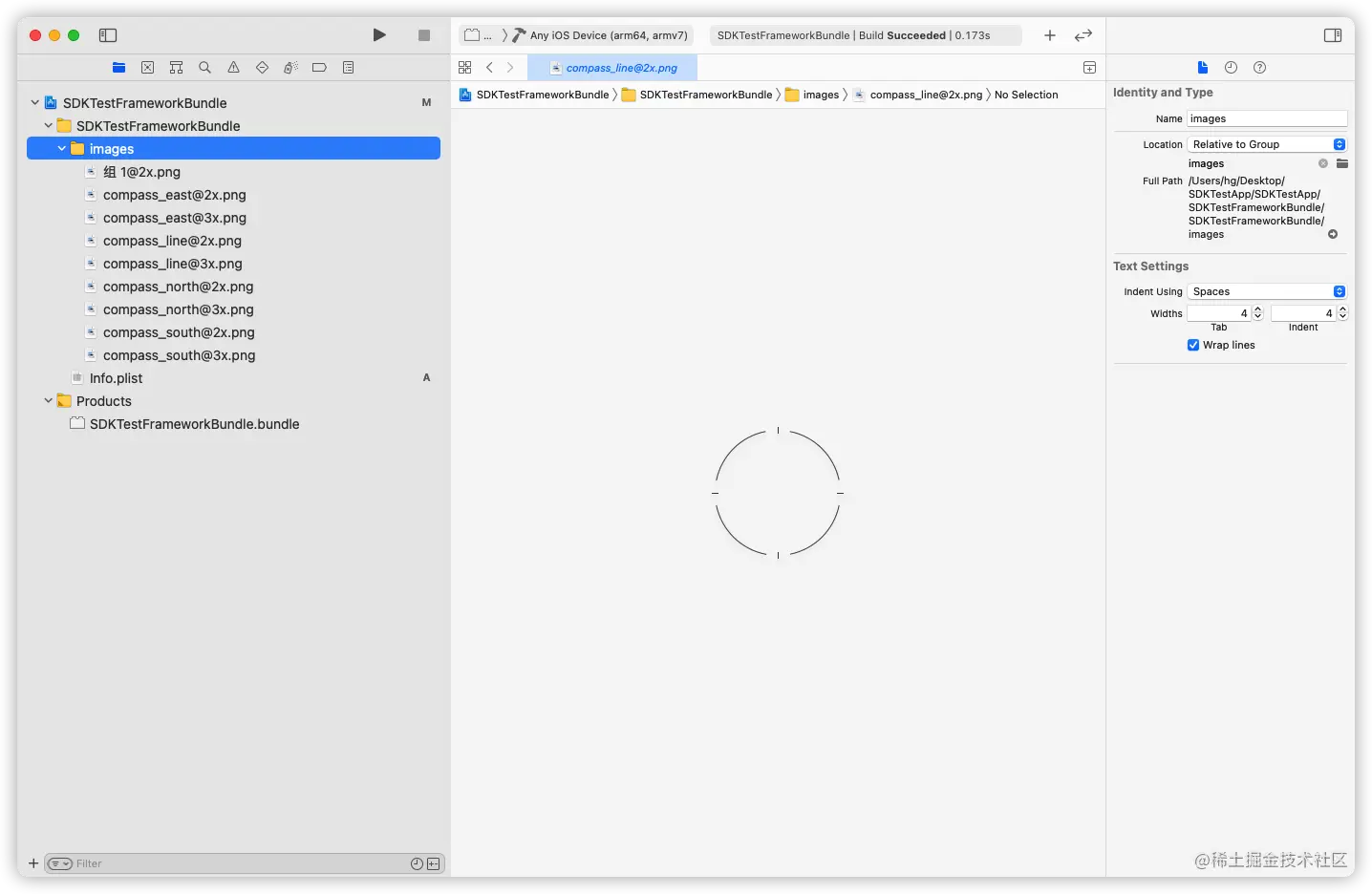Screen dimensions: 1372x894
Task: Collapse the SDKTestFrameworkBundle group folder
Action: coord(49,125)
